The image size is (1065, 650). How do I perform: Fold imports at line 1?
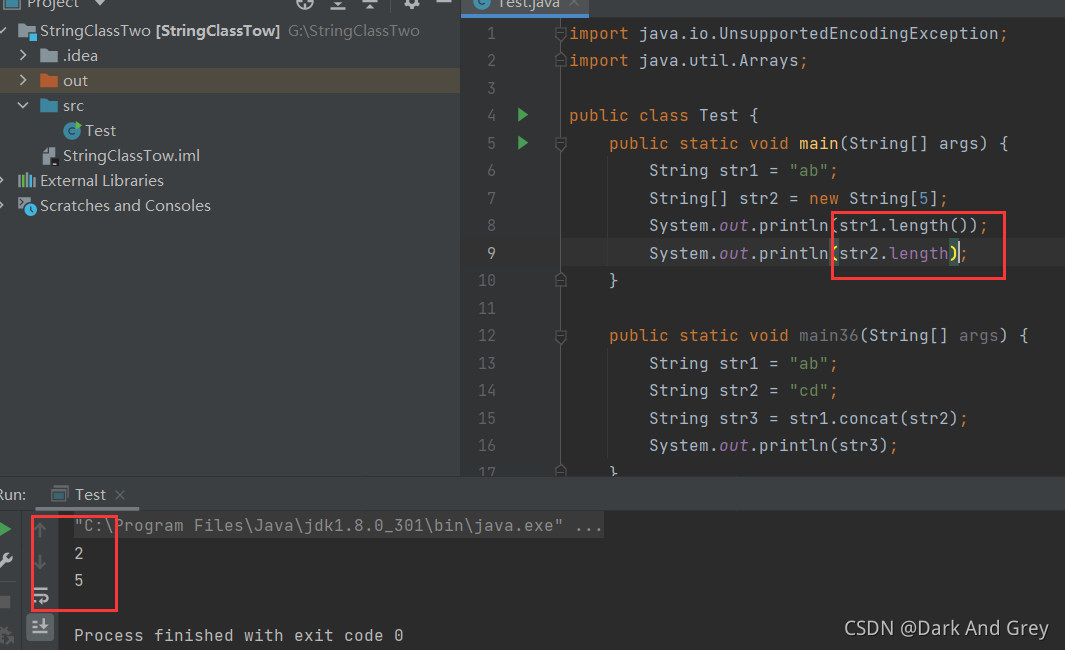(x=560, y=33)
